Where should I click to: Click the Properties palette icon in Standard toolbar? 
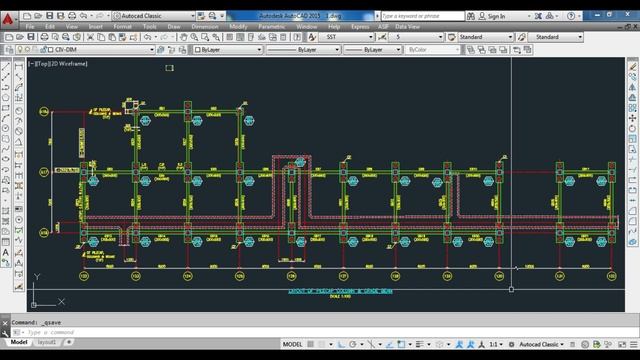click(229, 37)
